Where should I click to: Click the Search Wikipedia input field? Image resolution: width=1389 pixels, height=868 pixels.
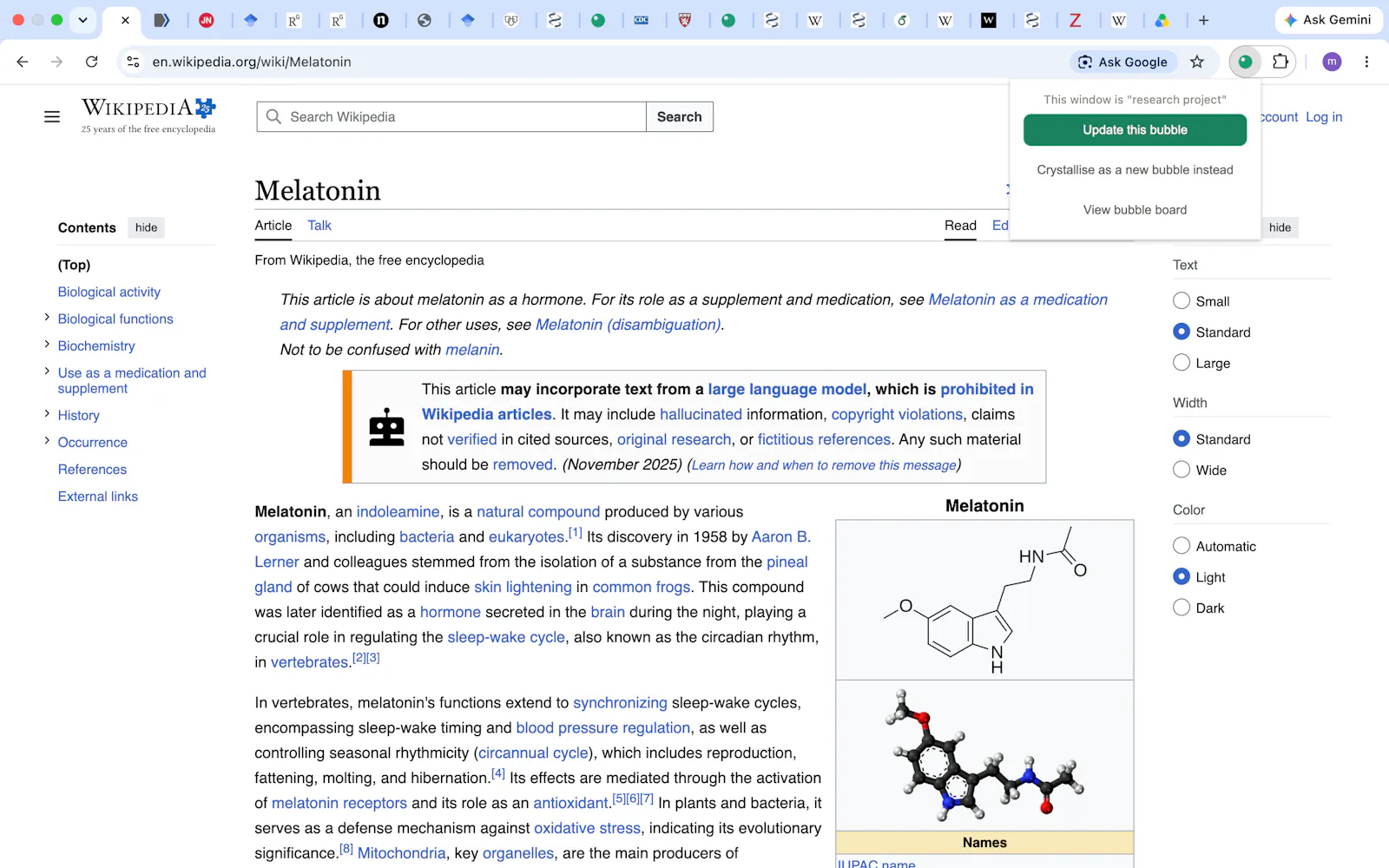pos(451,116)
